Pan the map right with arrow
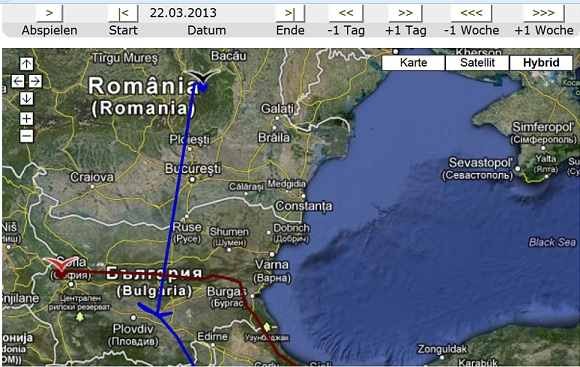 pos(36,81)
